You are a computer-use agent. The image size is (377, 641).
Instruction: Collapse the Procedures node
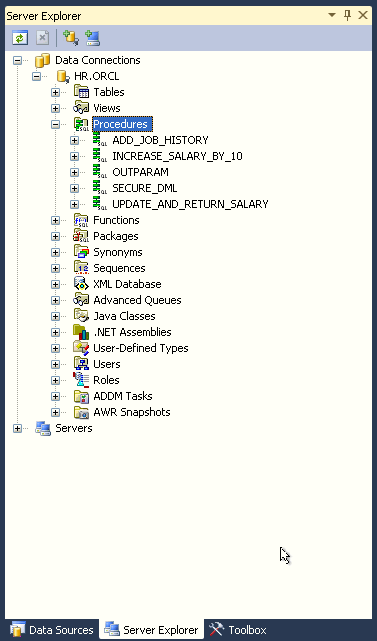(x=55, y=124)
